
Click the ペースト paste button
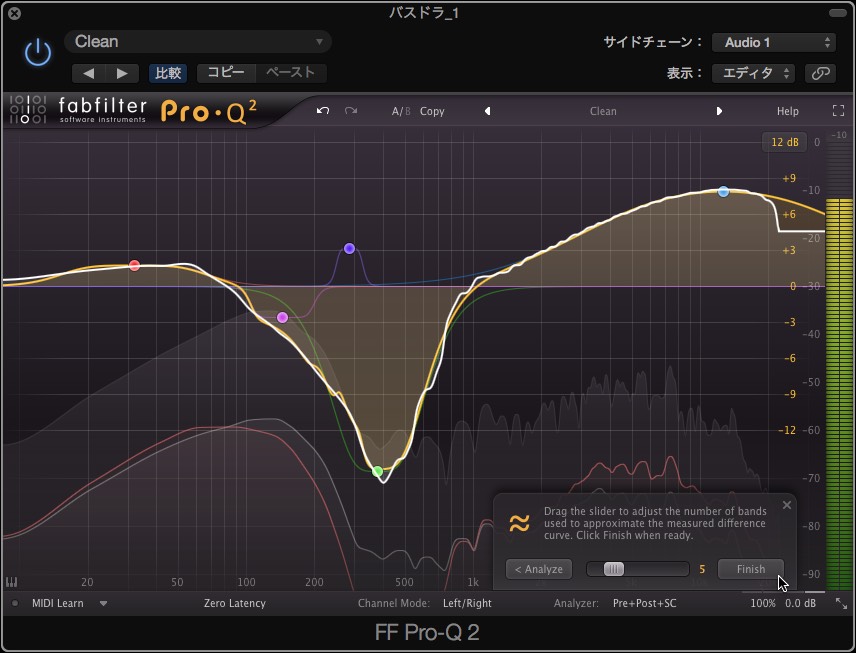tap(291, 73)
